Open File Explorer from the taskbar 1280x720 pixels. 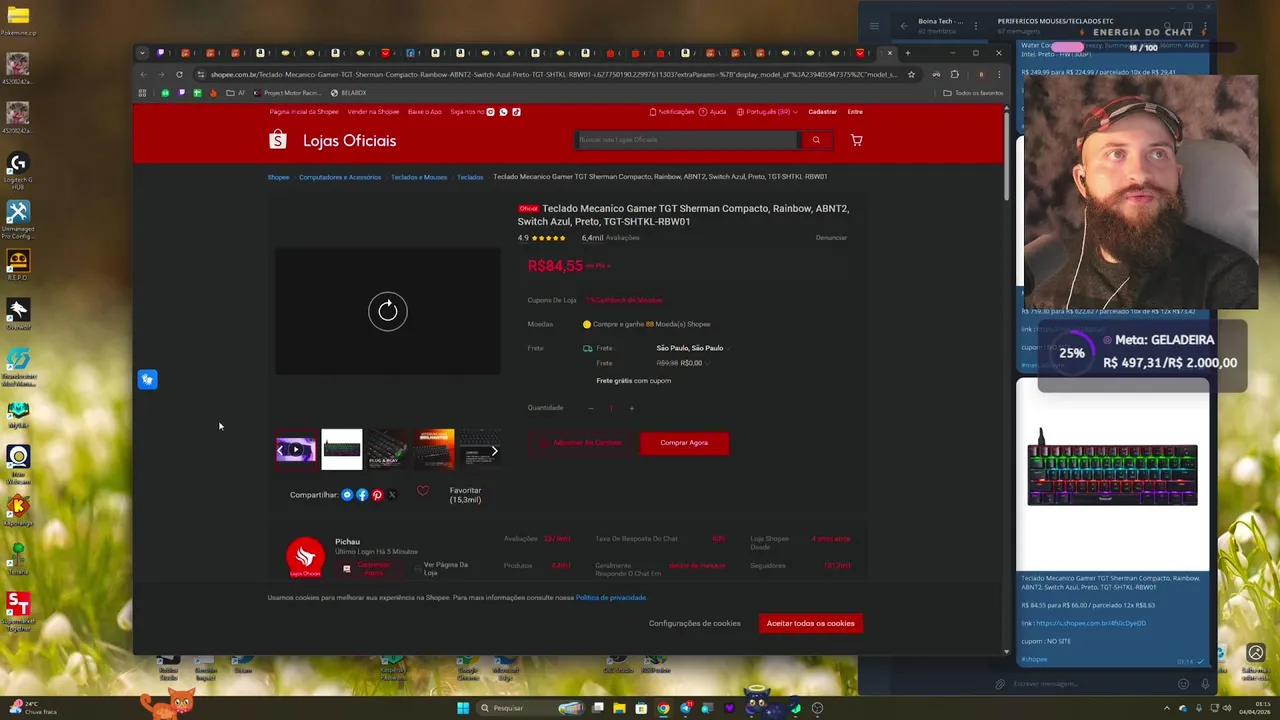[619, 708]
